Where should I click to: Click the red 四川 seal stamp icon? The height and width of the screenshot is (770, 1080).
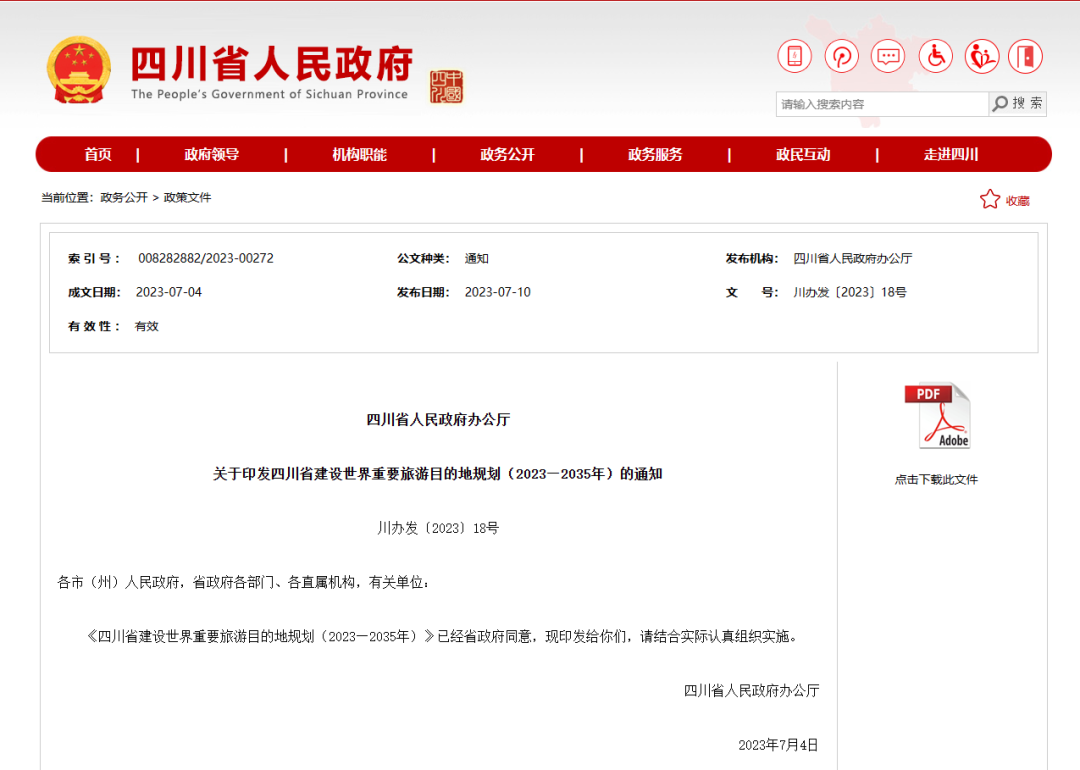point(447,87)
